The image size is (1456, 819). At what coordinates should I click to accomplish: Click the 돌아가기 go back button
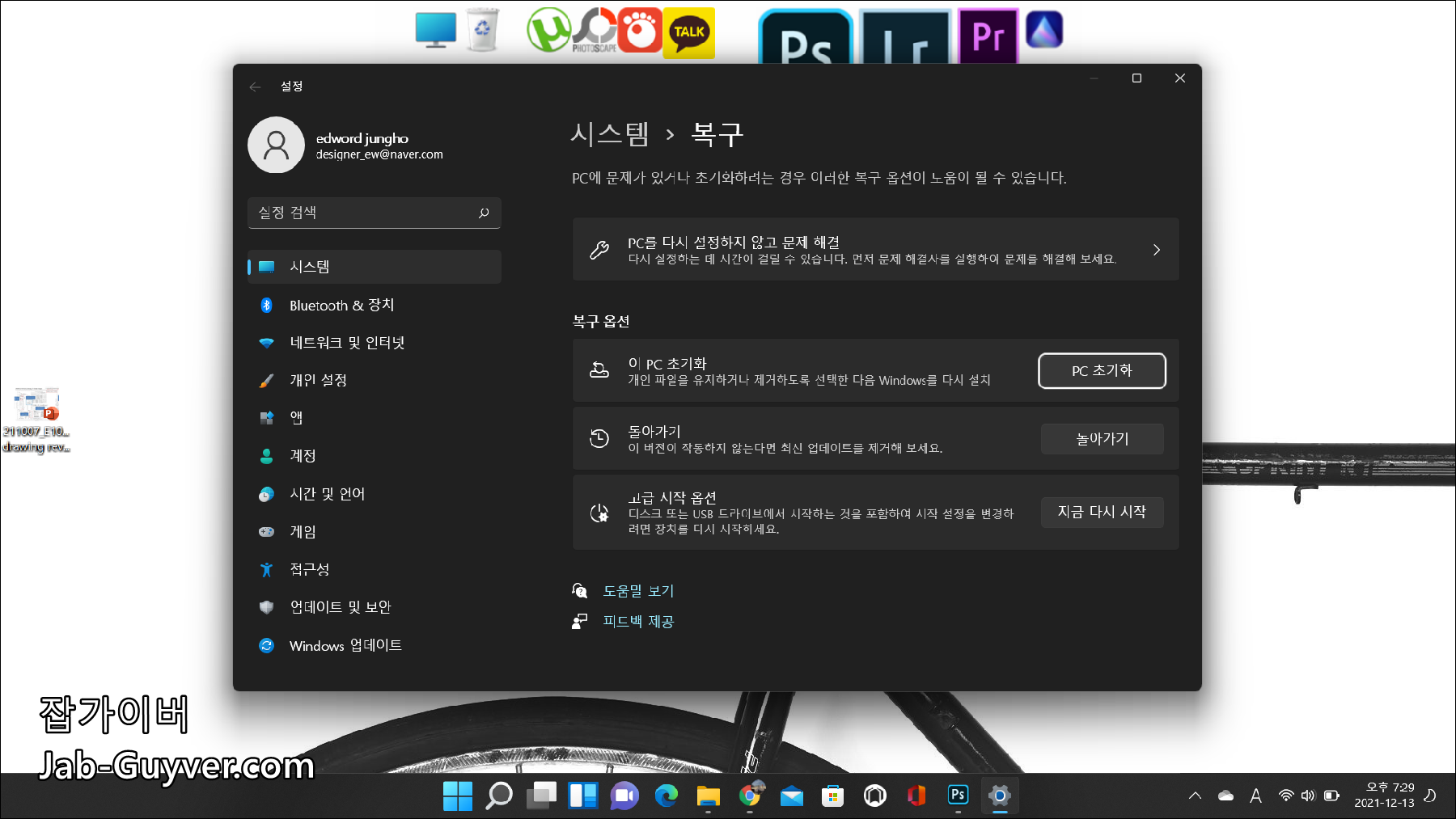(x=1102, y=439)
